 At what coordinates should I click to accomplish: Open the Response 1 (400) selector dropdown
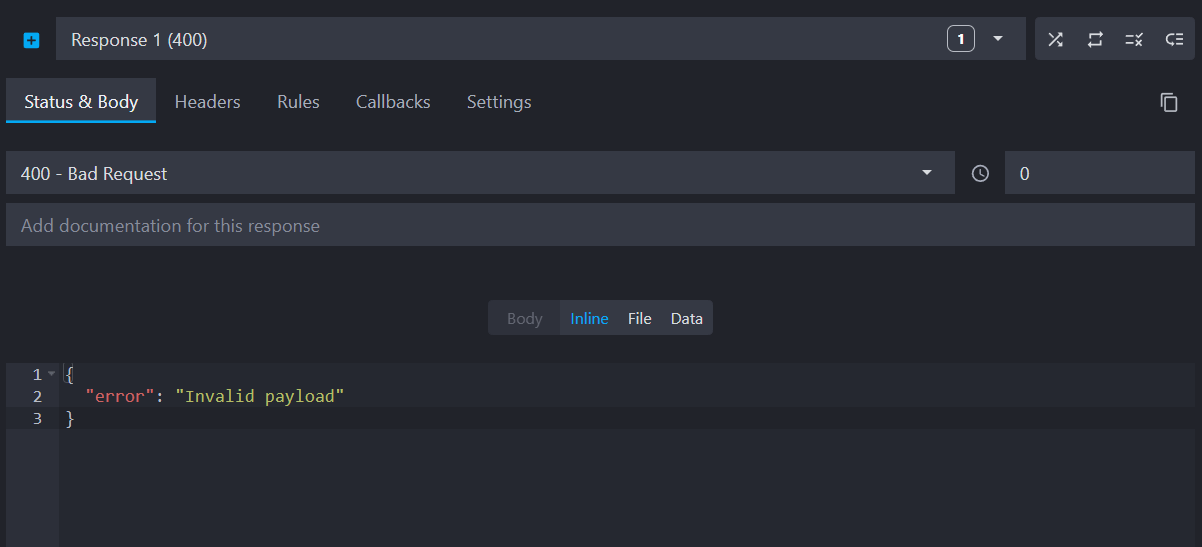(x=997, y=40)
